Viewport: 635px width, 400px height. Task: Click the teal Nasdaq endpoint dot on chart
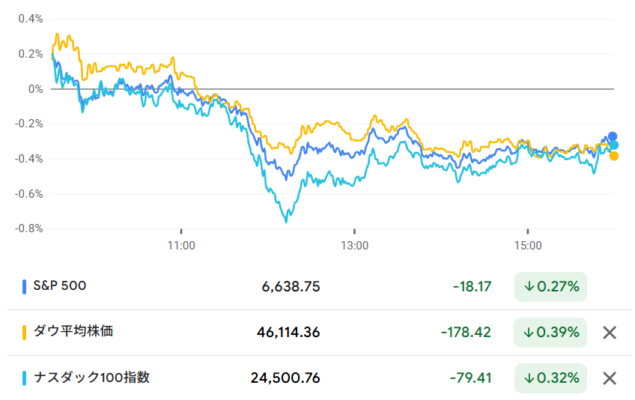(x=614, y=146)
